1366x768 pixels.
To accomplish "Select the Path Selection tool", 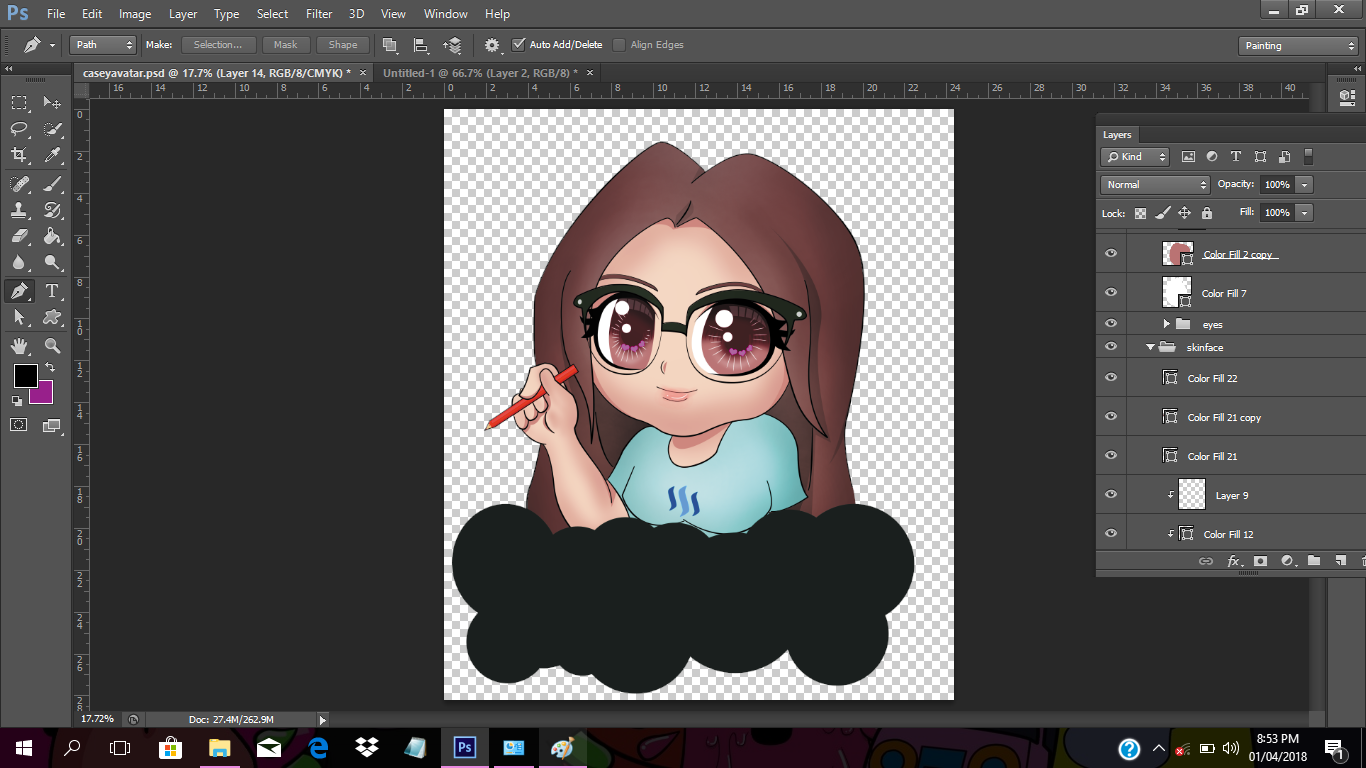I will pos(19,317).
